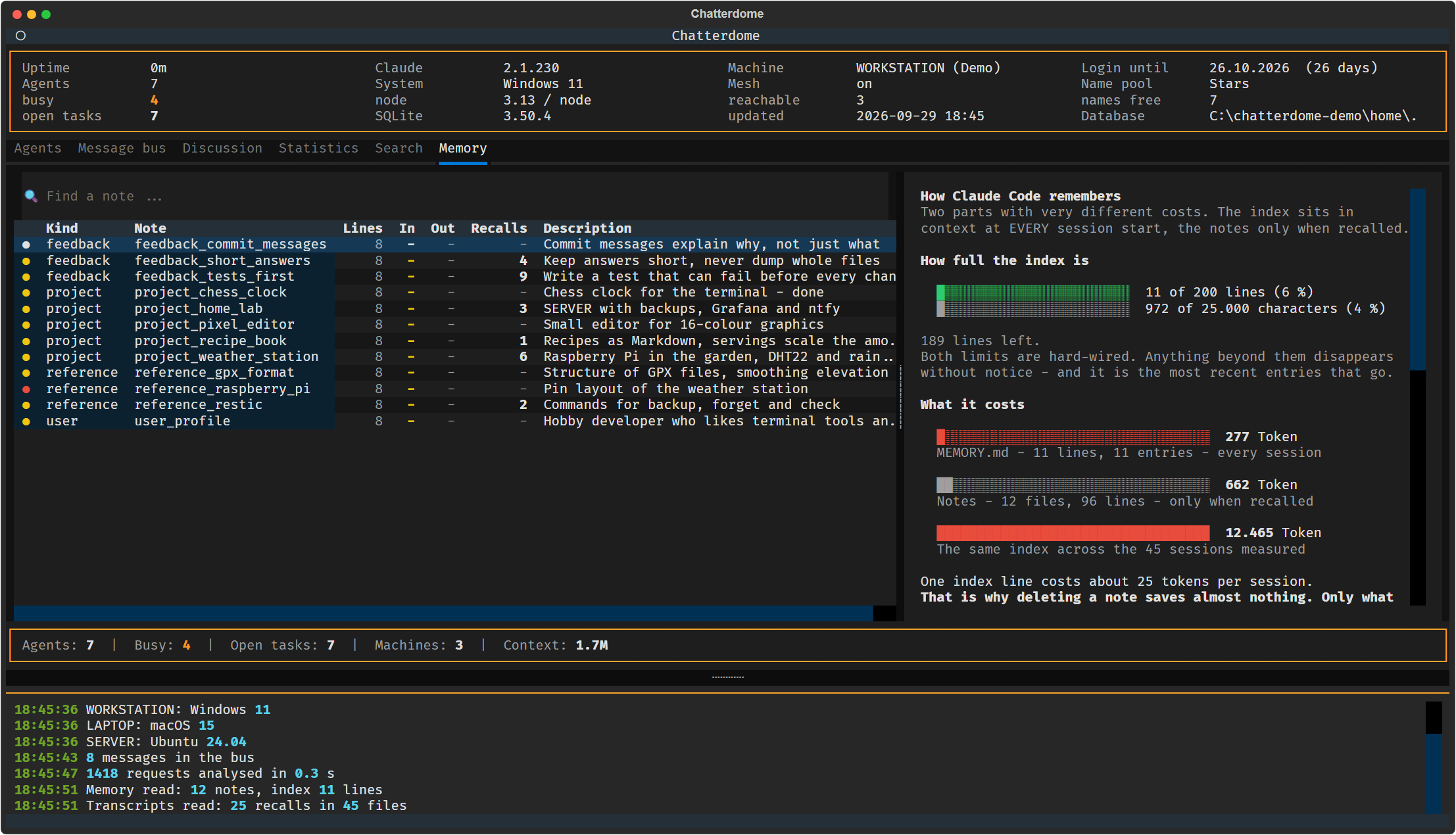
Task: Click 'Busy: 4' in the status bar
Action: (162, 646)
